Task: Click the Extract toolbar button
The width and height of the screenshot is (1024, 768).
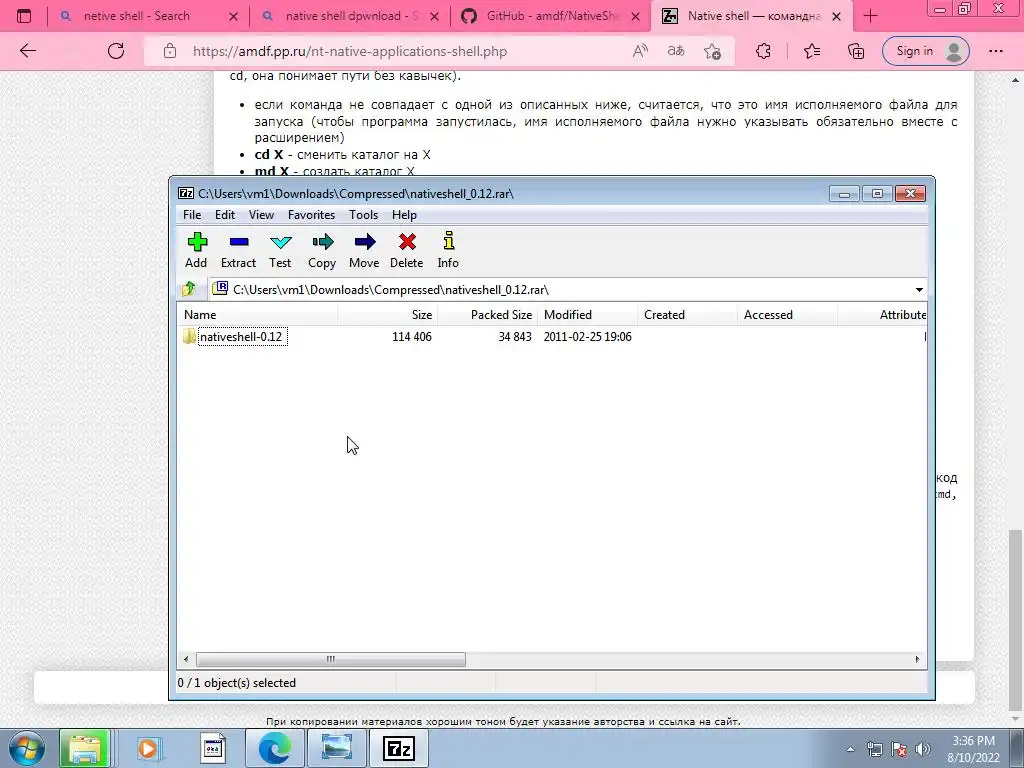Action: click(x=238, y=250)
